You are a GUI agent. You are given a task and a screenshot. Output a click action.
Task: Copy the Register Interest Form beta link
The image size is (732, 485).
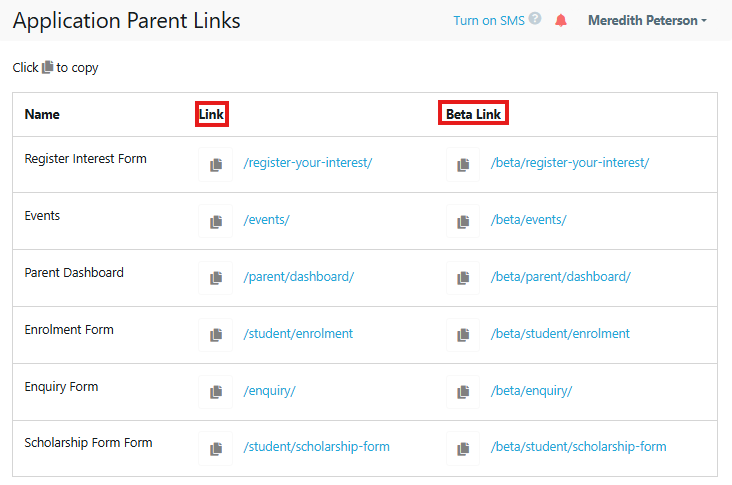click(x=463, y=164)
